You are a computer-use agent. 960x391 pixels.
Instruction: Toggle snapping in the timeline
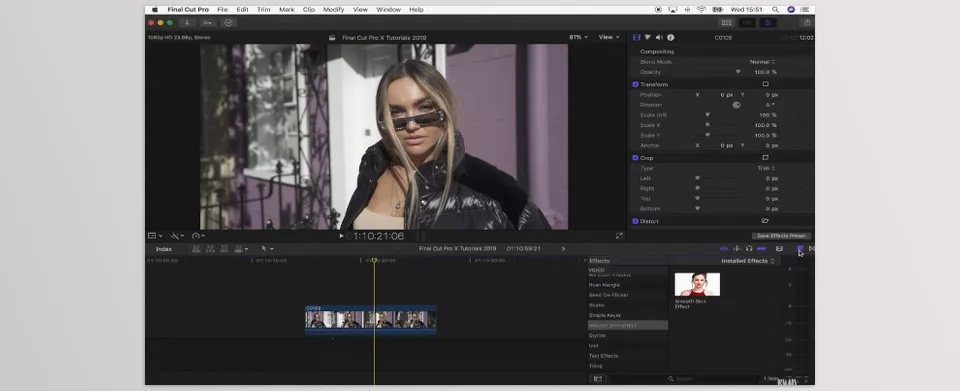[762, 249]
